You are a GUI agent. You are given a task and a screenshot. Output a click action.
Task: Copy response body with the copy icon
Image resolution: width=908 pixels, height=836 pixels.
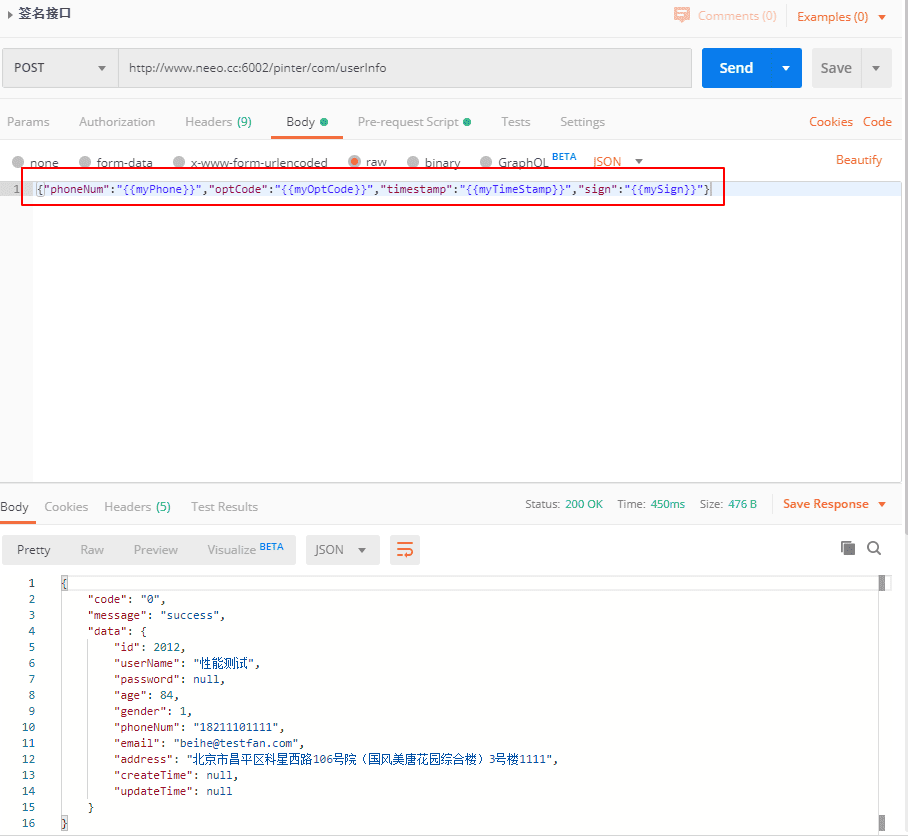tap(848, 548)
